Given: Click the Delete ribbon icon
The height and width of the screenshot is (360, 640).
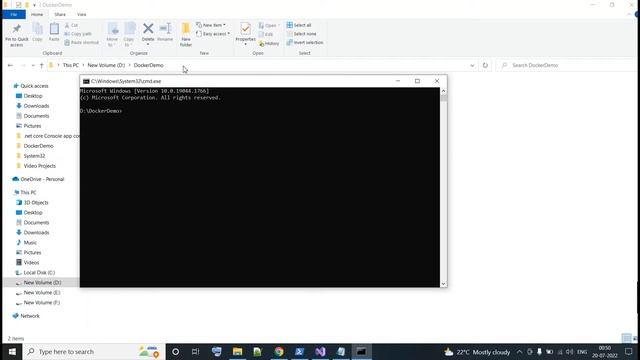Looking at the screenshot, I should point(148,33).
